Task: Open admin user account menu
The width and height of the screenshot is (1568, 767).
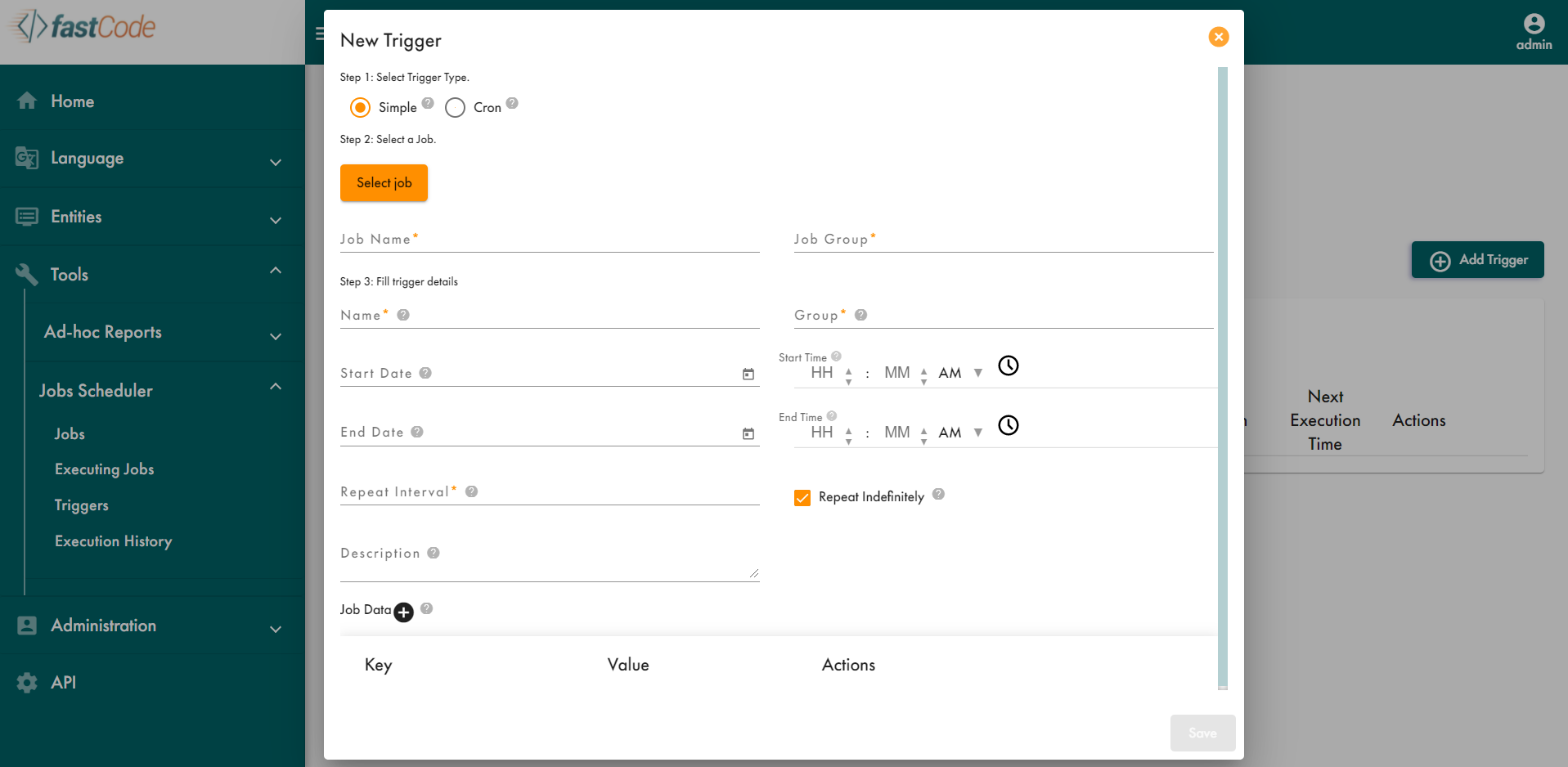Action: click(1534, 33)
